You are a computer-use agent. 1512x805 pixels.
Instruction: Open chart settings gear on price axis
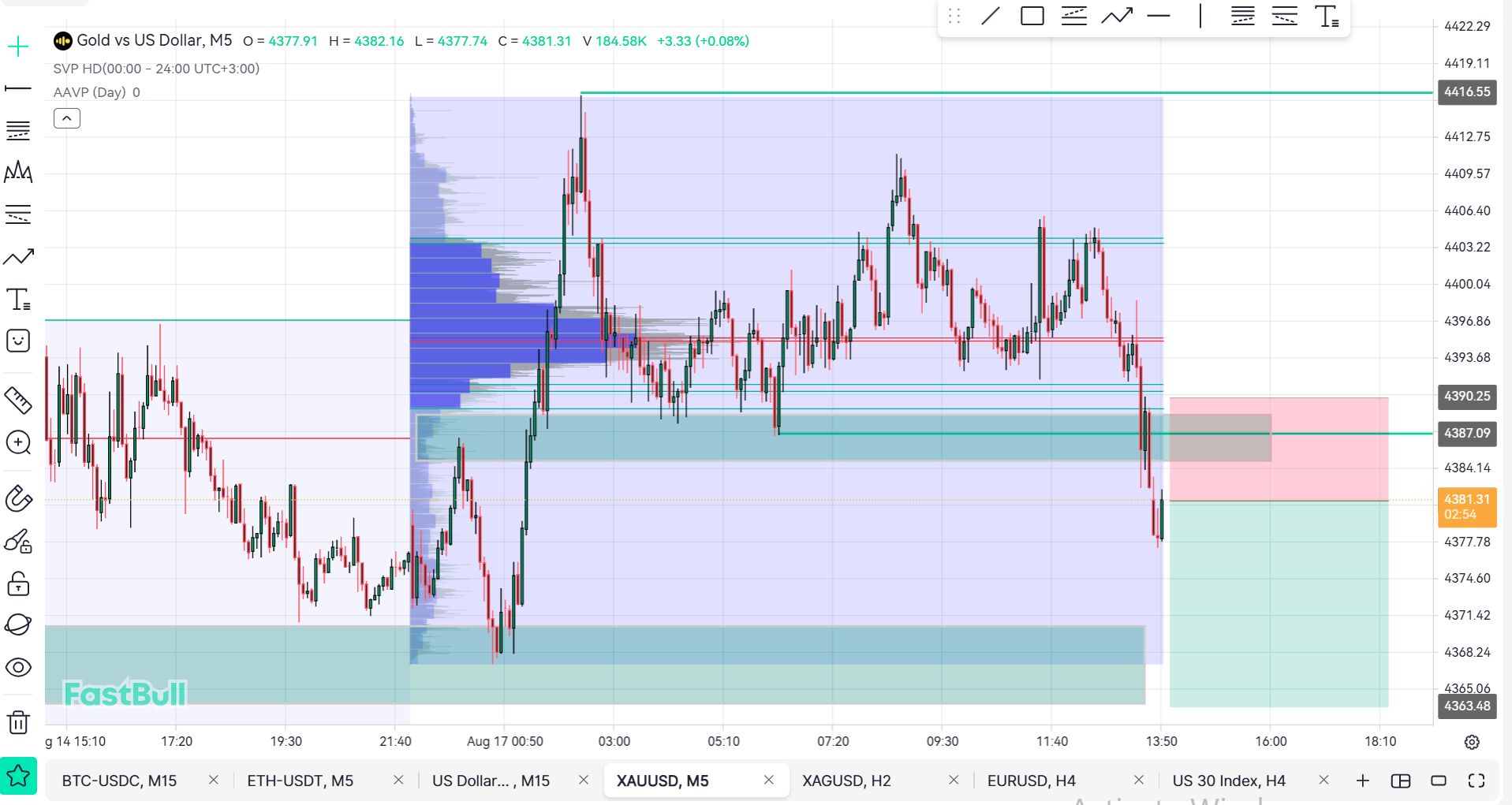[x=1472, y=742]
